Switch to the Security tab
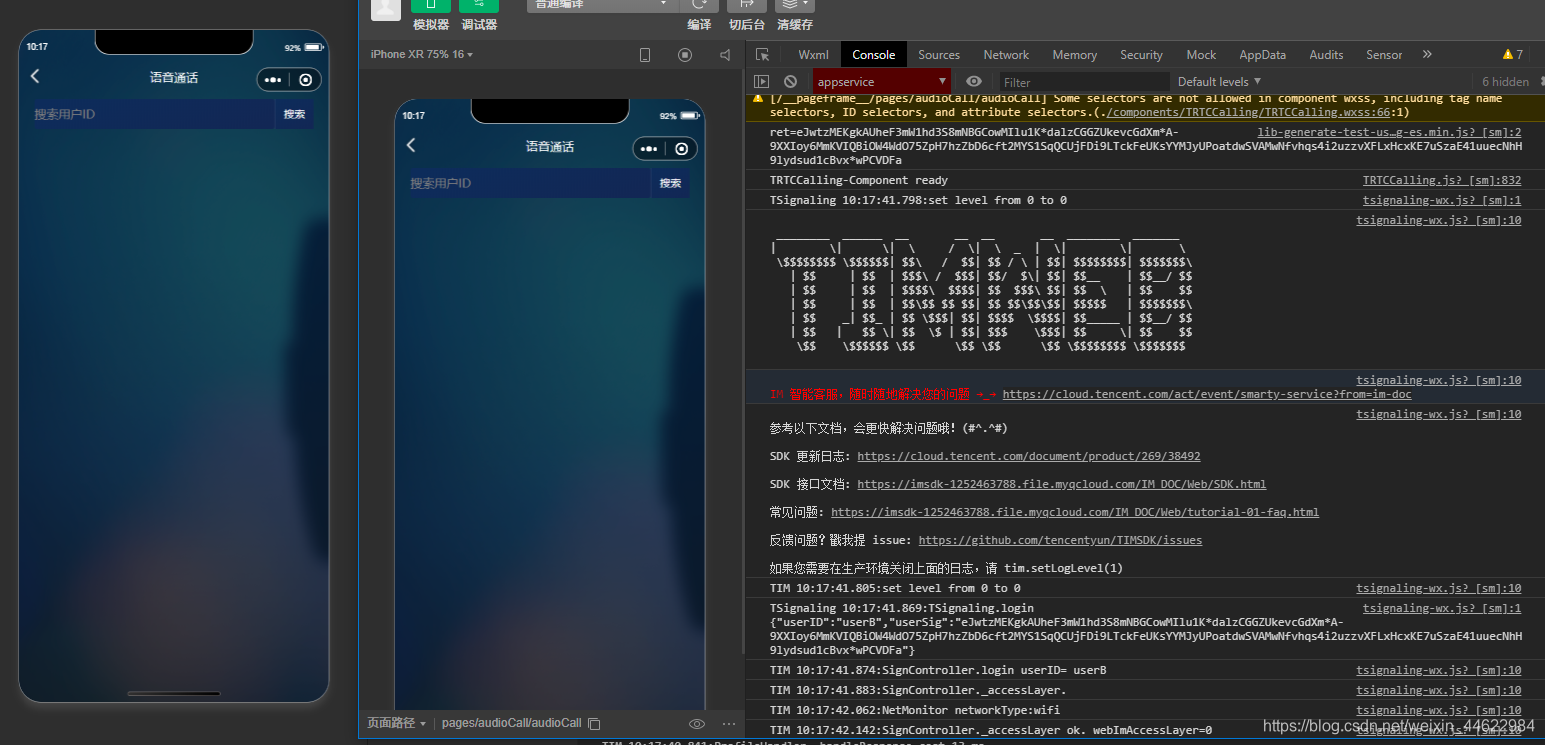This screenshot has width=1545, height=745. pos(1141,55)
